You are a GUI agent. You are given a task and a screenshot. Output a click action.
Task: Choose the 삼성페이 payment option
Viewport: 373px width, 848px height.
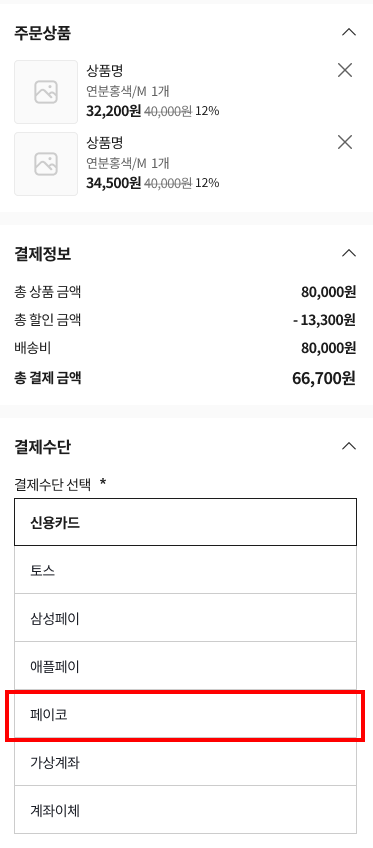pyautogui.click(x=185, y=618)
